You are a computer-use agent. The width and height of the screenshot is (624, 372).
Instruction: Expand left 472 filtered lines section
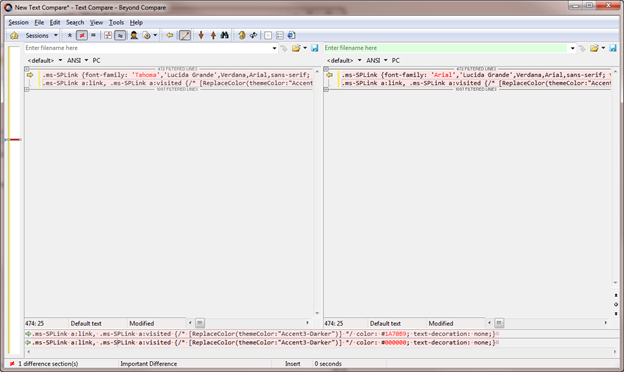[27, 69]
